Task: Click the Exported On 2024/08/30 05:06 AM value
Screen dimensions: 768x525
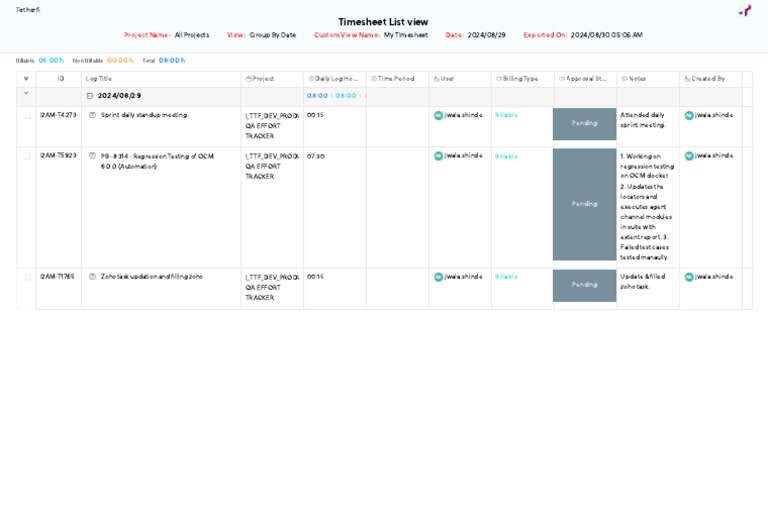Action: (606, 35)
